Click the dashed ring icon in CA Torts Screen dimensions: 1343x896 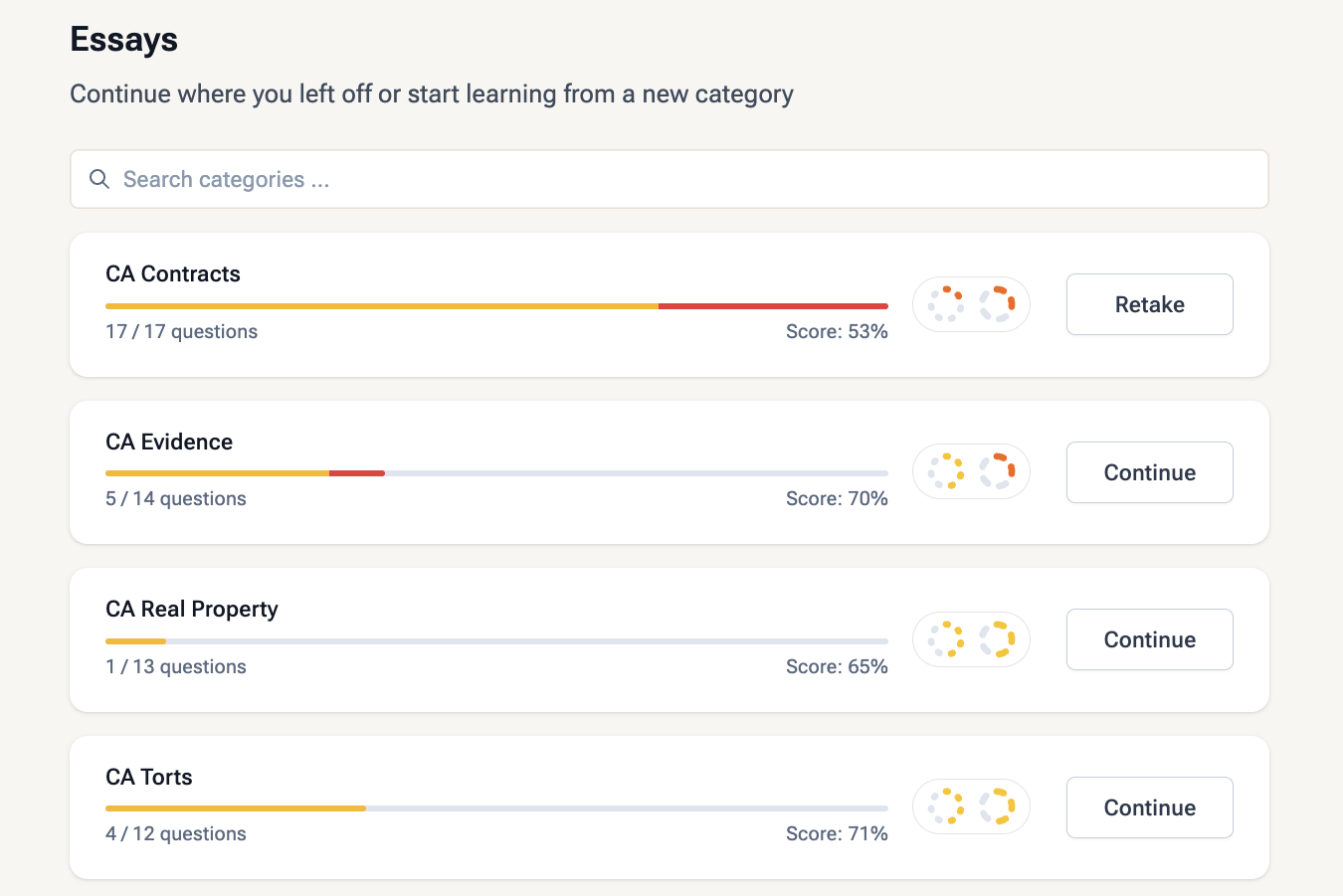tap(997, 806)
